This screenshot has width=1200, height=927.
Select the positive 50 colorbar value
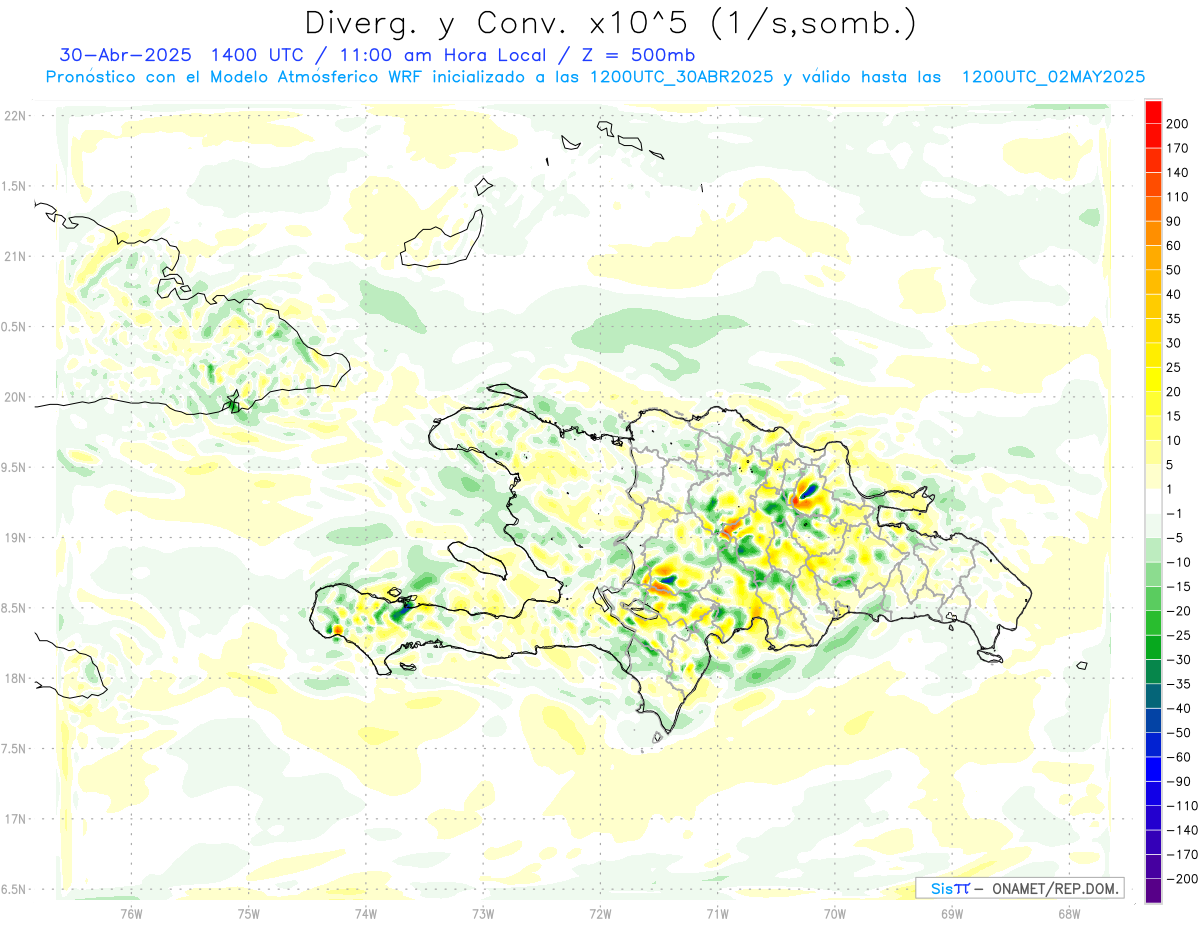coord(1174,270)
